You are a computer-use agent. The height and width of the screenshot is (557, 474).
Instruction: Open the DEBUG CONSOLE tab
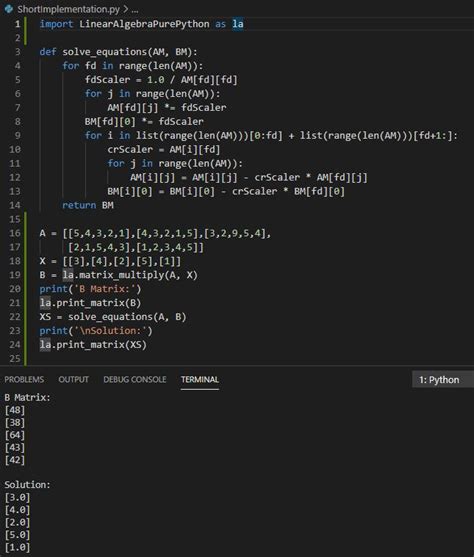point(135,379)
